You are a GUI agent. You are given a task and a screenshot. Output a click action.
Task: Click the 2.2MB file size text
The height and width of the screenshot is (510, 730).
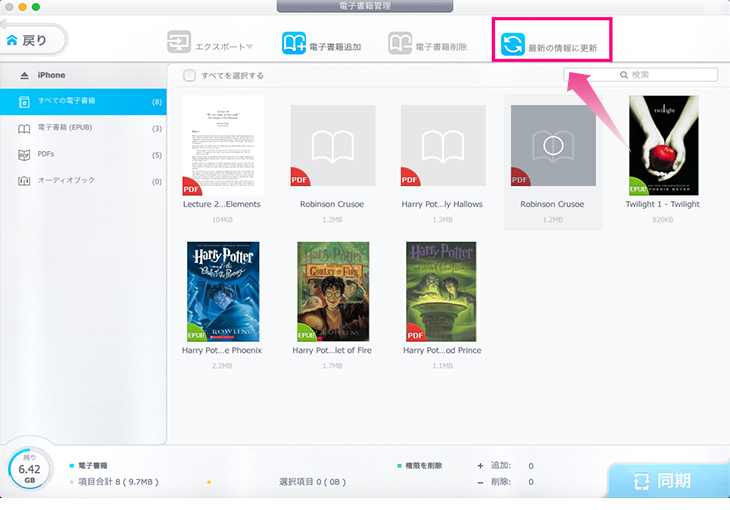(222, 366)
